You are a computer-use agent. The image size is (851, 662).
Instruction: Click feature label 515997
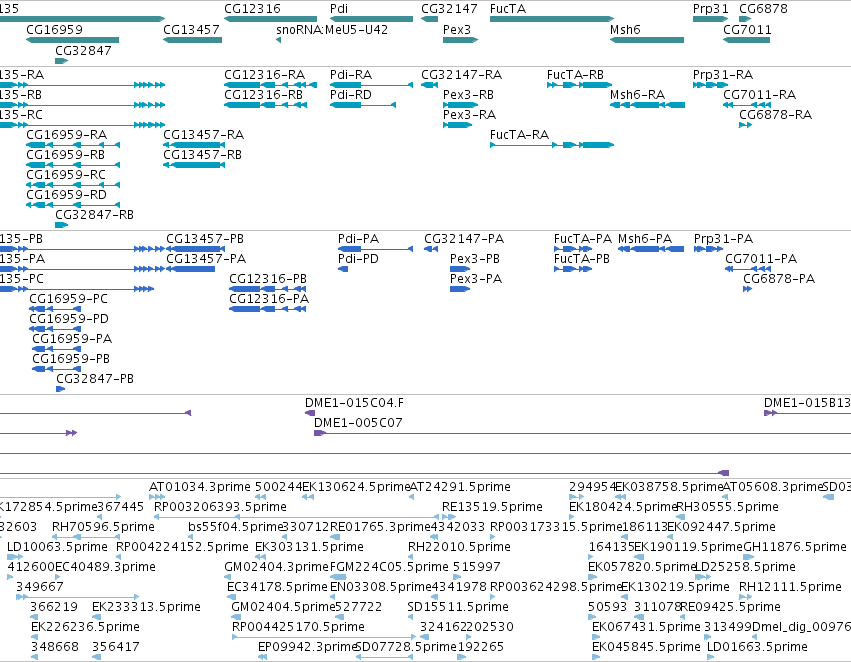click(x=477, y=567)
